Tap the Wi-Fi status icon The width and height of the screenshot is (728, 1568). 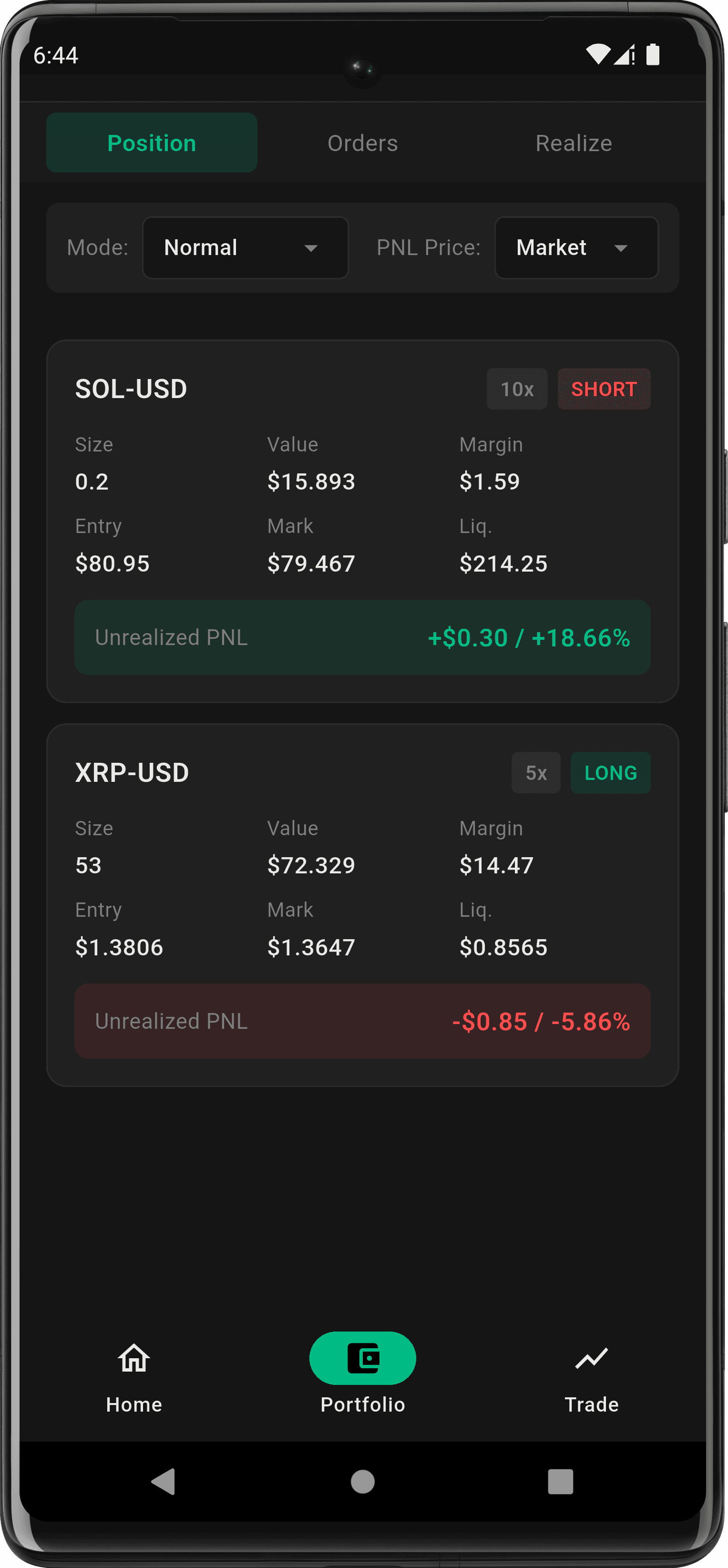click(598, 55)
